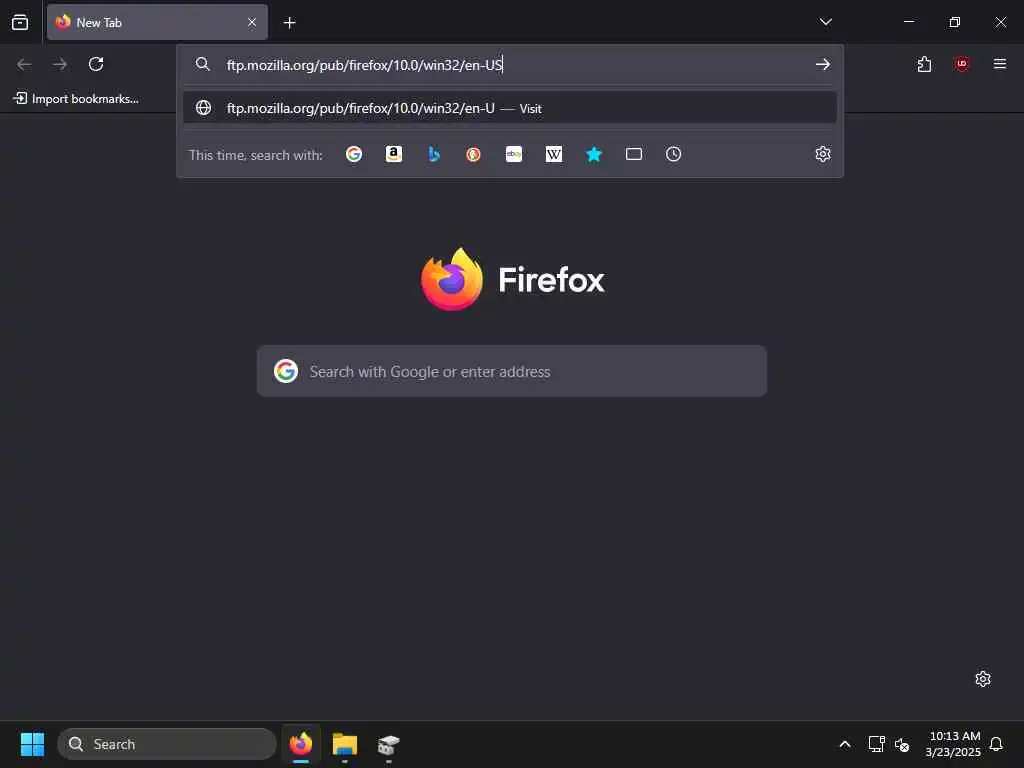Open the Extensions puzzle icon
The width and height of the screenshot is (1024, 768).
click(x=924, y=64)
